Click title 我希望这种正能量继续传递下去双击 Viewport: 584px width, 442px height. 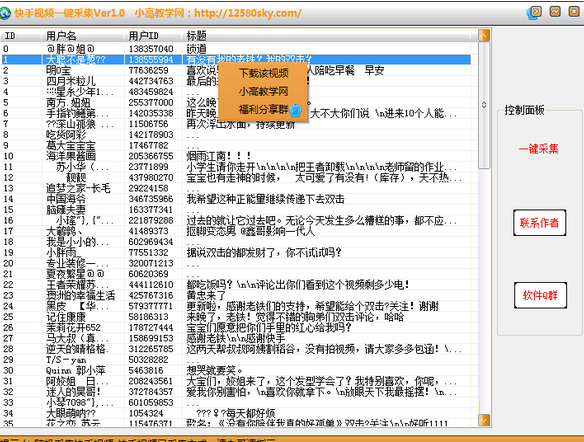point(265,199)
